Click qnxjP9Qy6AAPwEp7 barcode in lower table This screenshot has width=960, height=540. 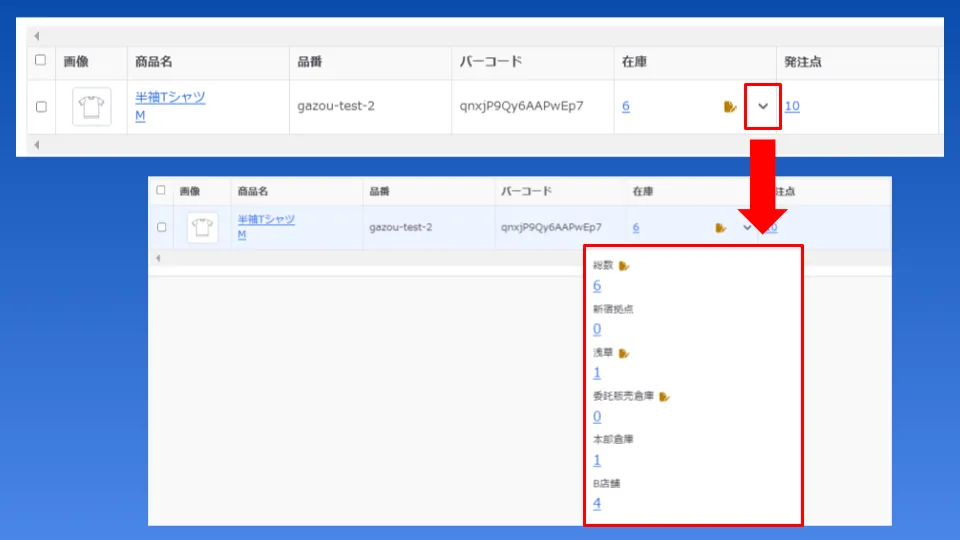coord(551,227)
